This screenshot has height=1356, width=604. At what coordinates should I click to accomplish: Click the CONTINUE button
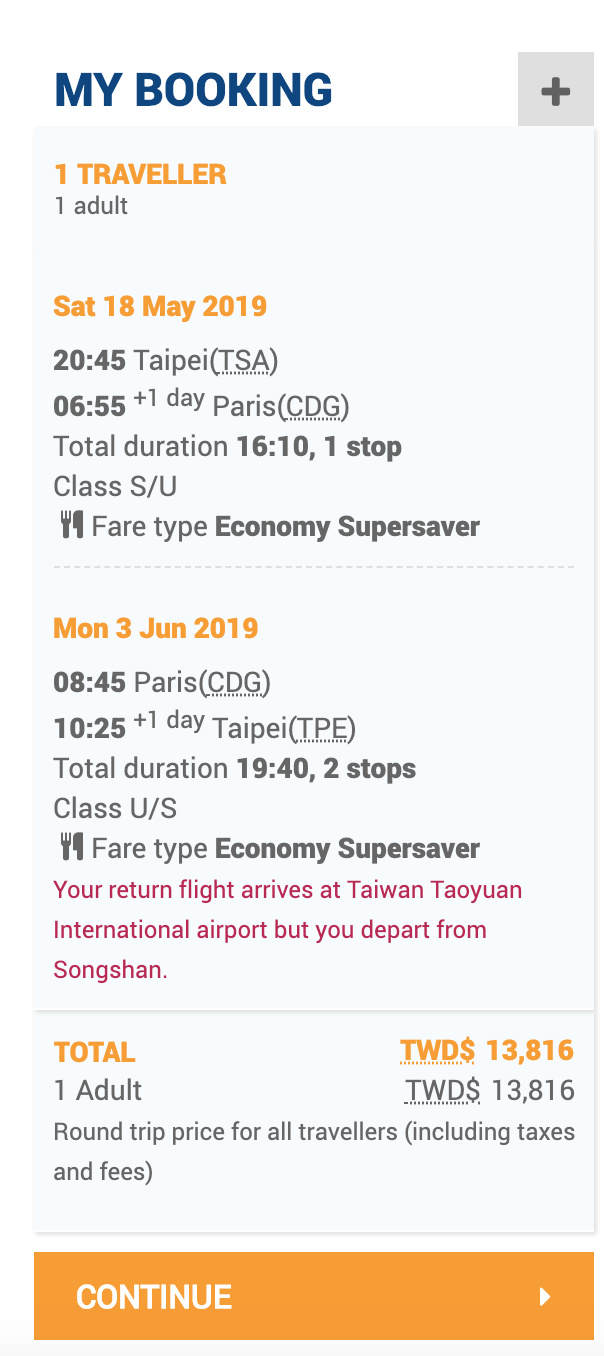[314, 1296]
